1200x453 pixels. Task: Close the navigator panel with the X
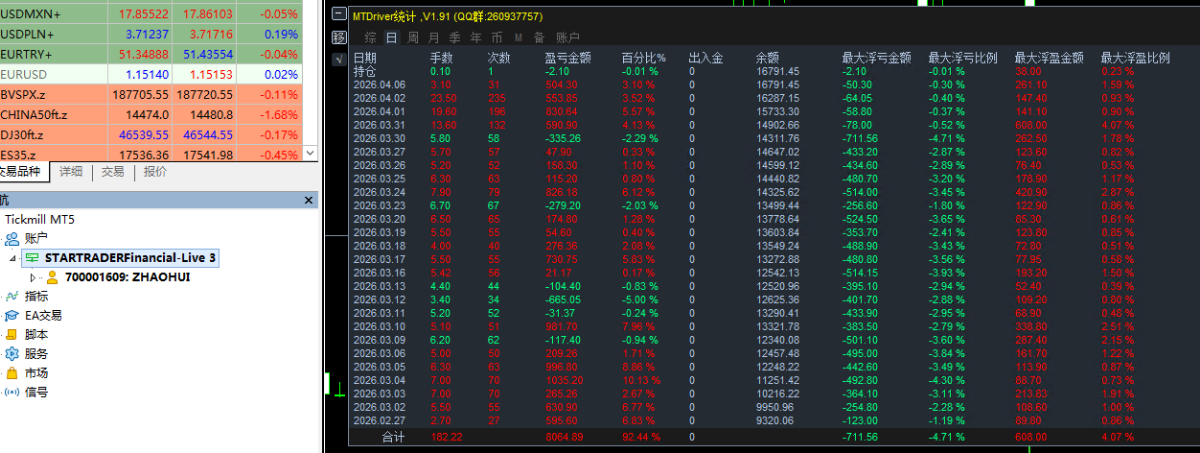(x=309, y=200)
